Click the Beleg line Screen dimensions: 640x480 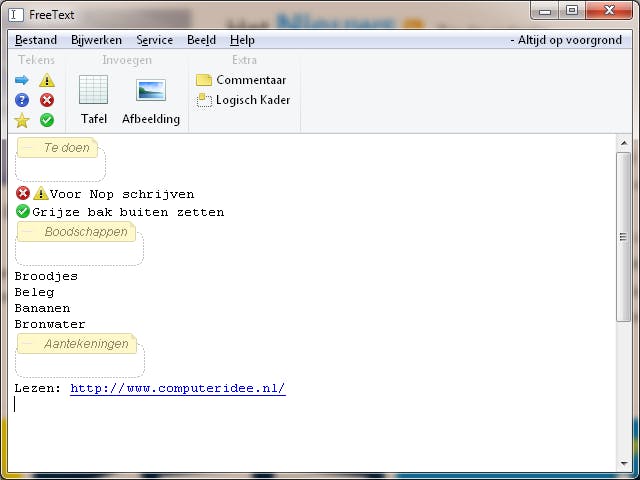(34, 292)
